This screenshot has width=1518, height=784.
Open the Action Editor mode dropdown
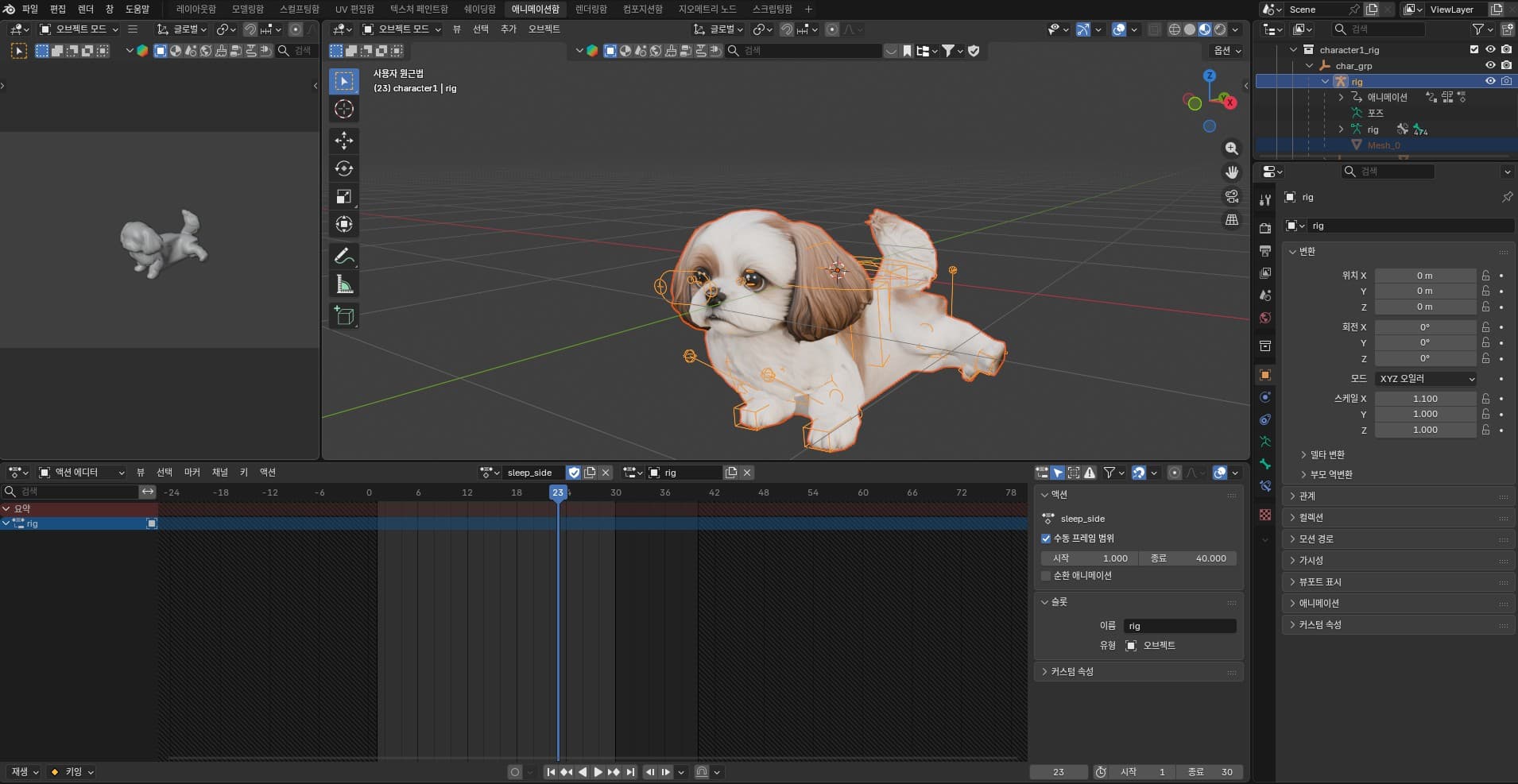83,473
